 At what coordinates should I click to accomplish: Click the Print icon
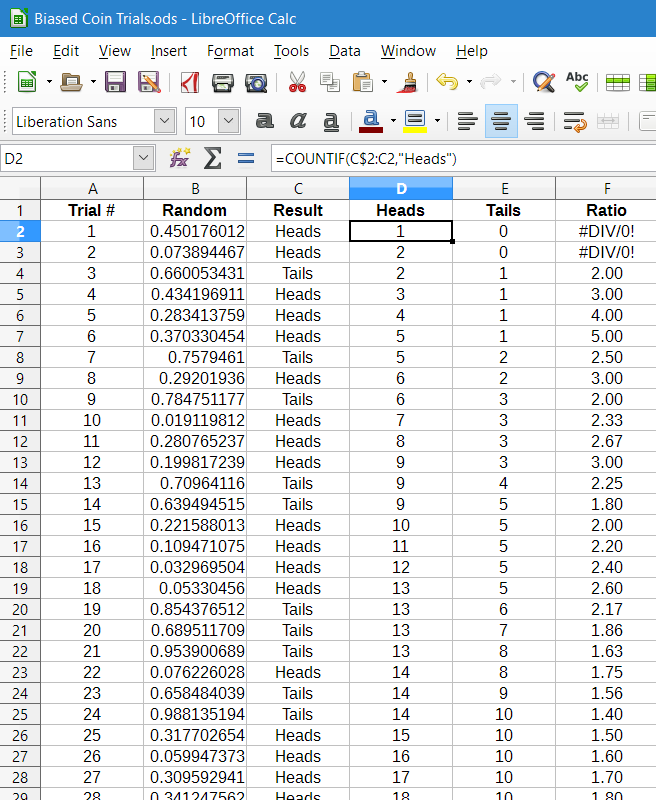222,82
